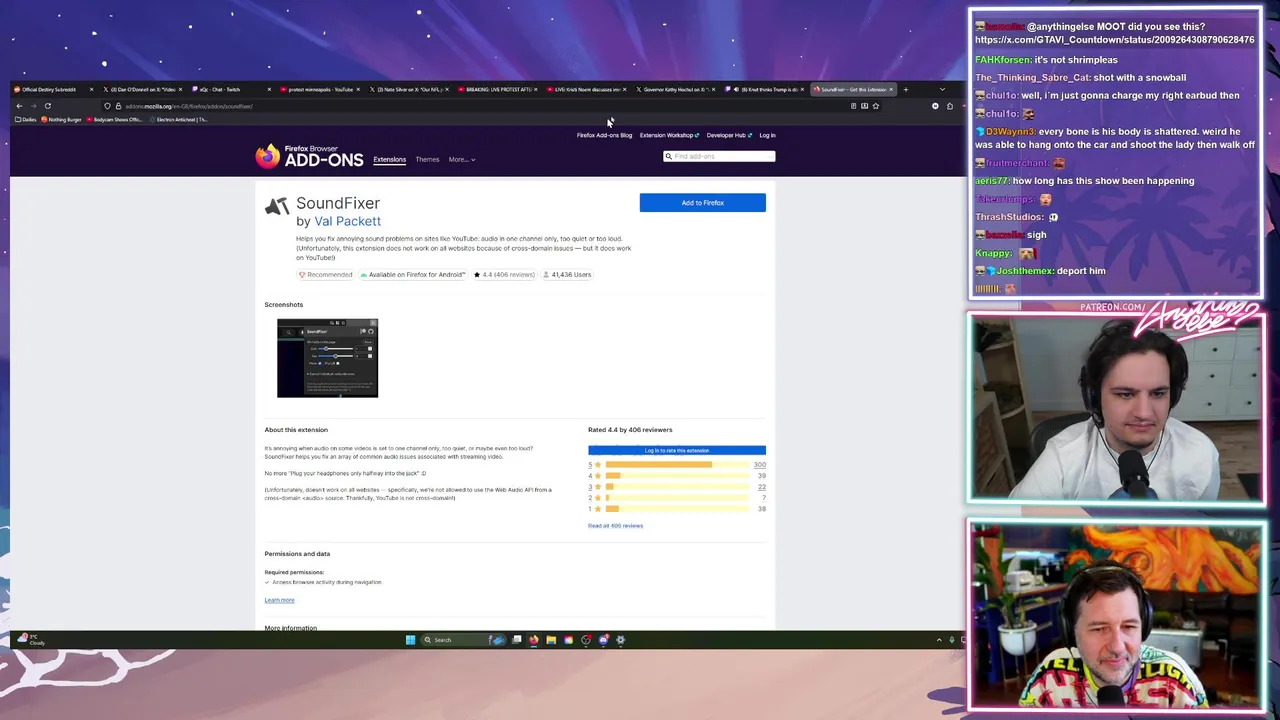Open Task View on the taskbar
This screenshot has width=1280, height=720.
point(517,640)
